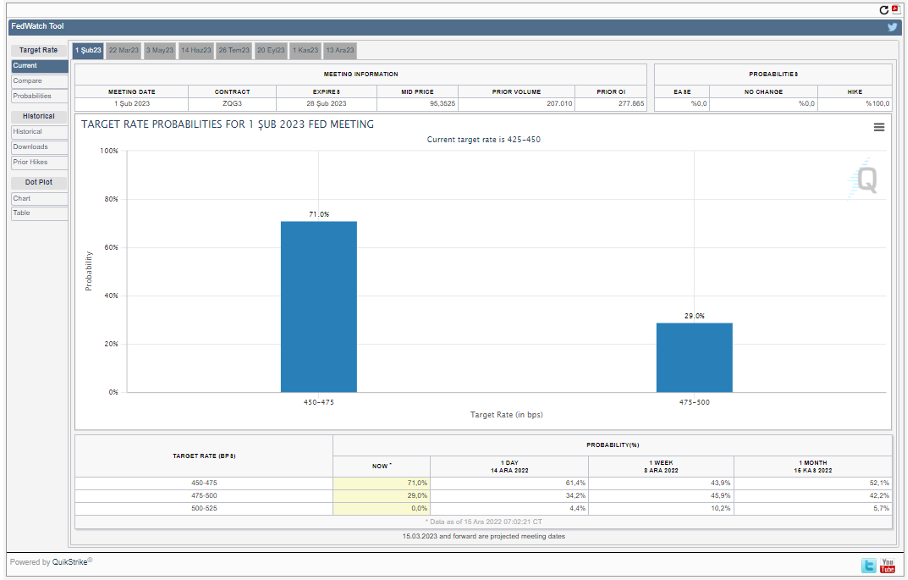Open Compare in the sidebar
The image size is (908, 580).
tap(39, 81)
